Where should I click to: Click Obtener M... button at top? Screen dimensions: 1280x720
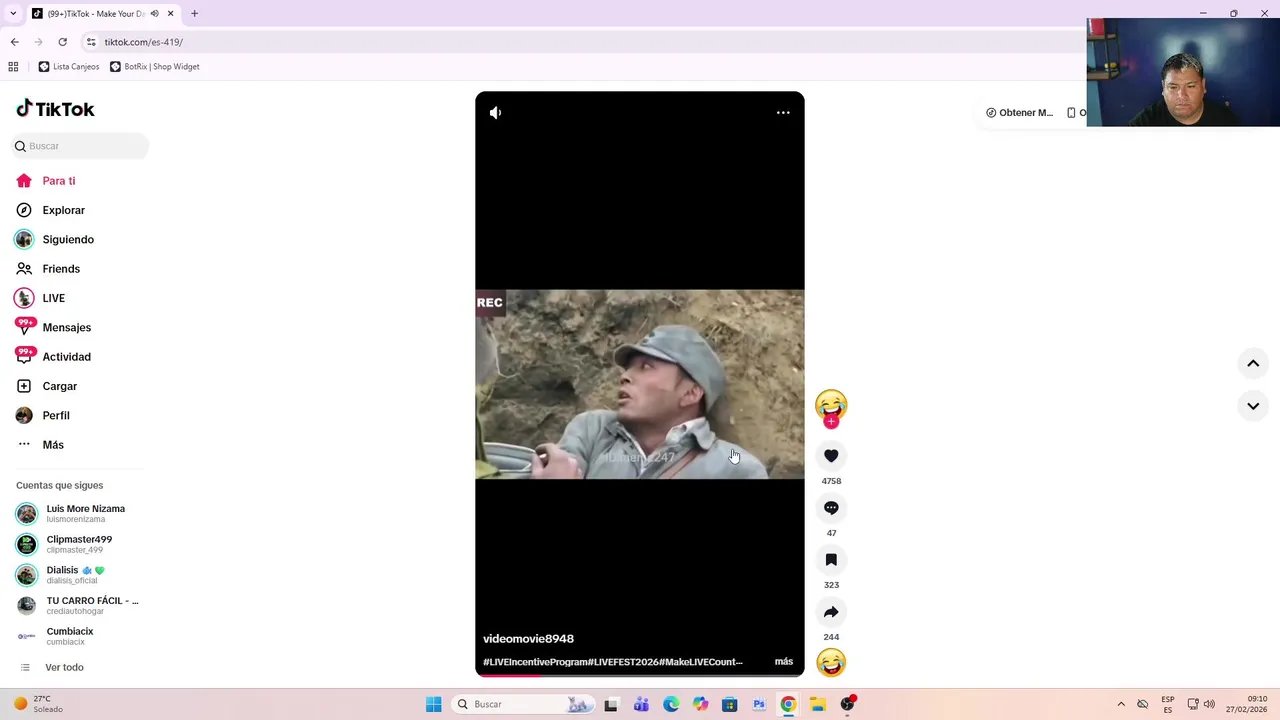pyautogui.click(x=1019, y=113)
